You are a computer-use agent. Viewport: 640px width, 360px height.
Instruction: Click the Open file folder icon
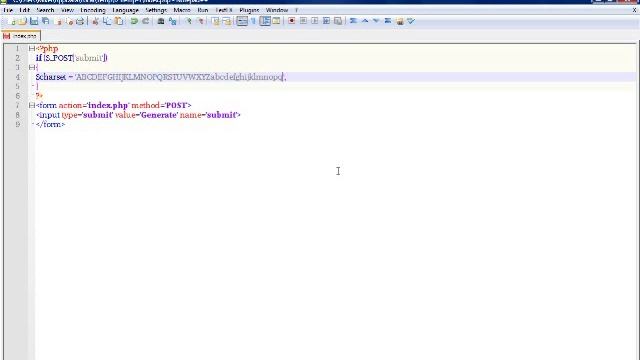pos(23,21)
